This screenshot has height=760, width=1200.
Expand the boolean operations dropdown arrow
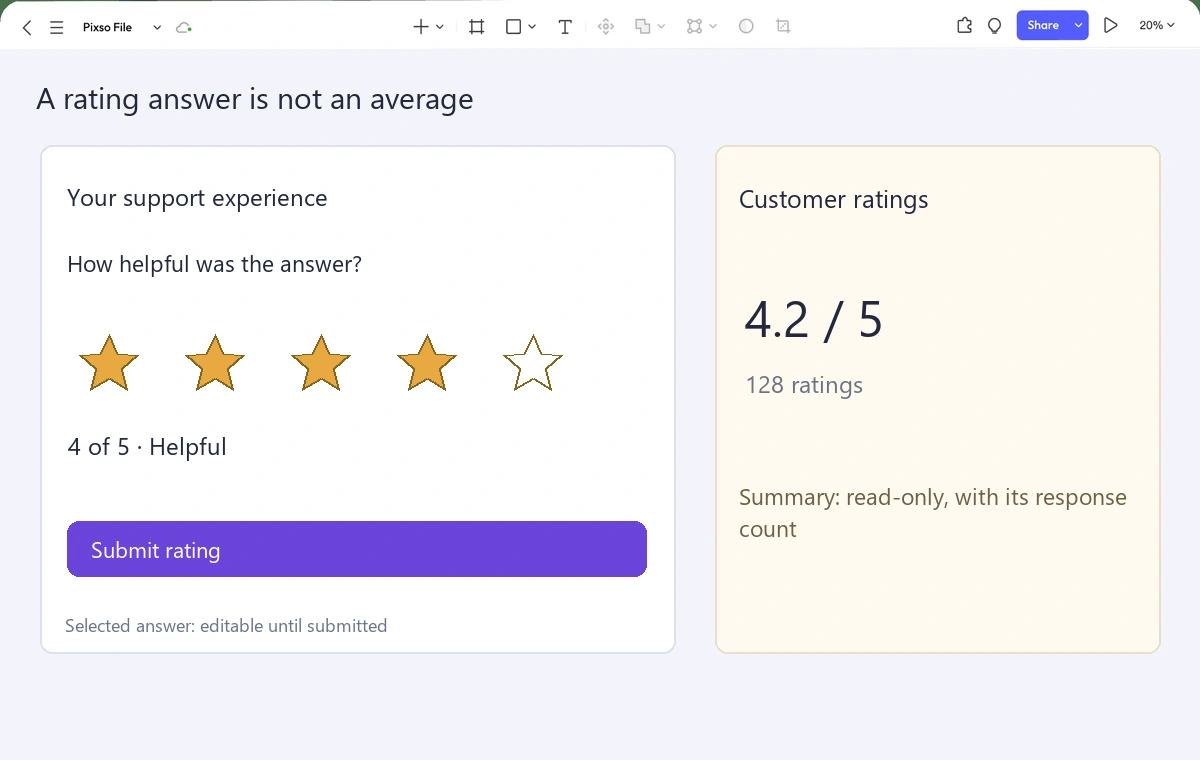pos(661,27)
